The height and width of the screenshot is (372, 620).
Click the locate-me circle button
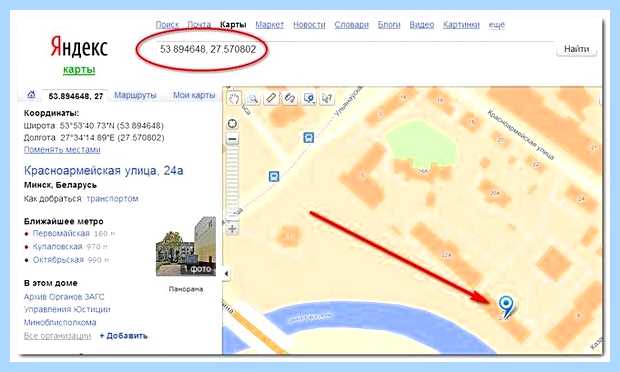pos(232,124)
